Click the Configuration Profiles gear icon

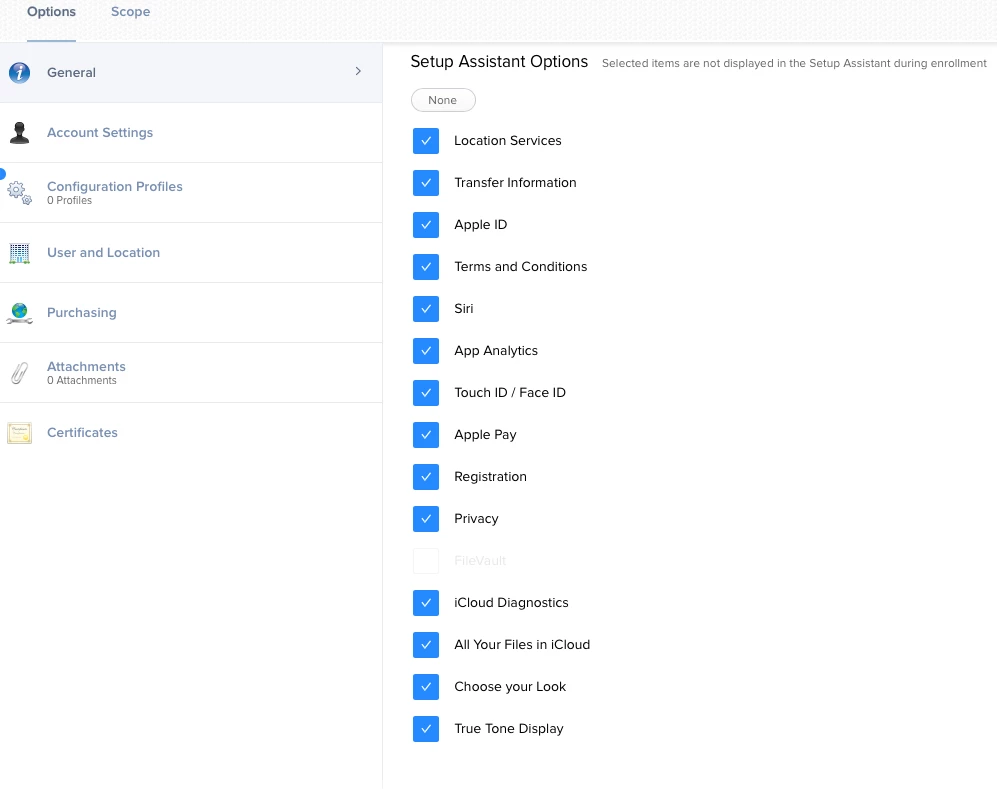19,193
